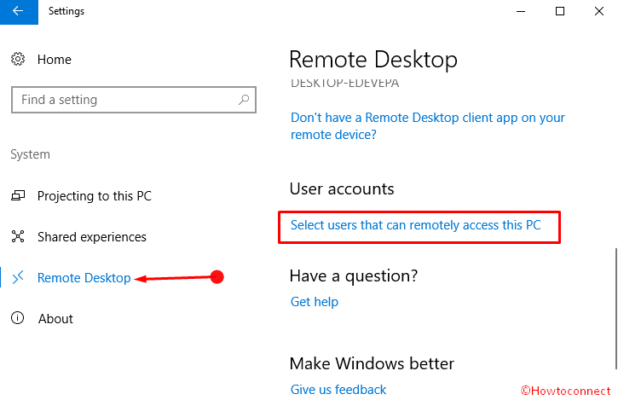Click the search magnifier icon
This screenshot has width=618, height=400.
pos(244,99)
